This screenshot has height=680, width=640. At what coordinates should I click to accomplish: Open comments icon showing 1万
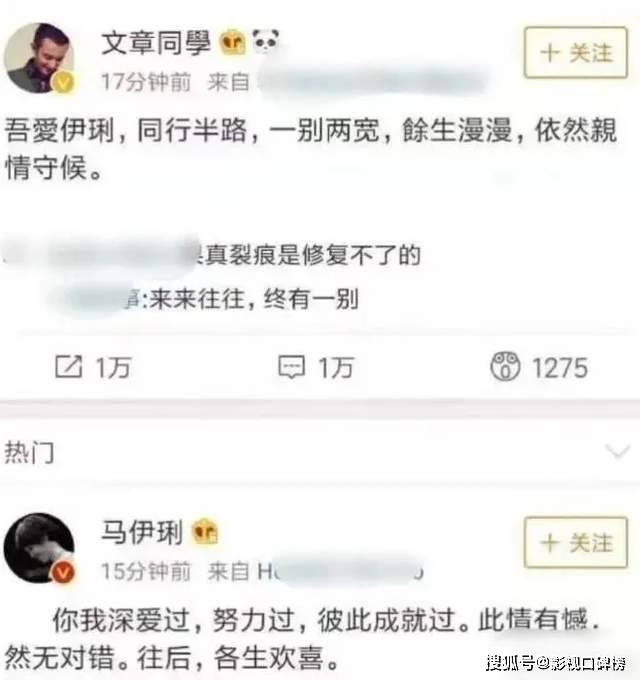(x=291, y=367)
